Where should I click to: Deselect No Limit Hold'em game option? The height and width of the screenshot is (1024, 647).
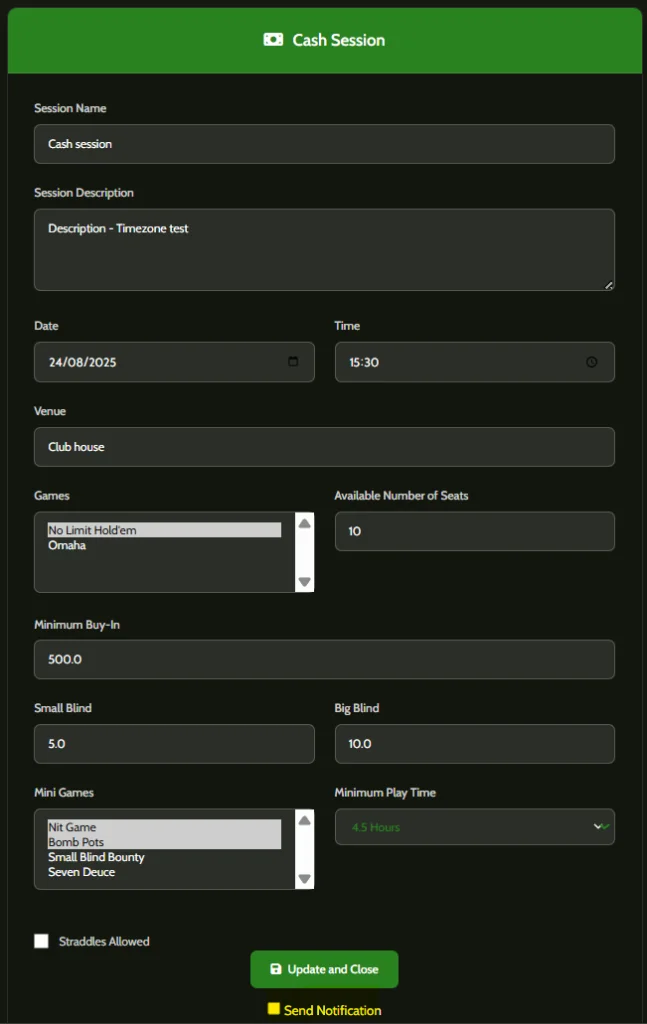[92, 530]
